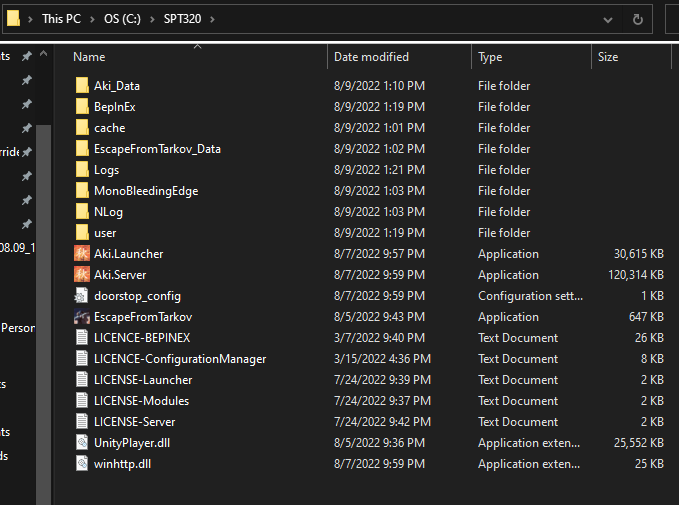Select the winhttp.dll file name
This screenshot has width=679, height=505.
[x=123, y=464]
